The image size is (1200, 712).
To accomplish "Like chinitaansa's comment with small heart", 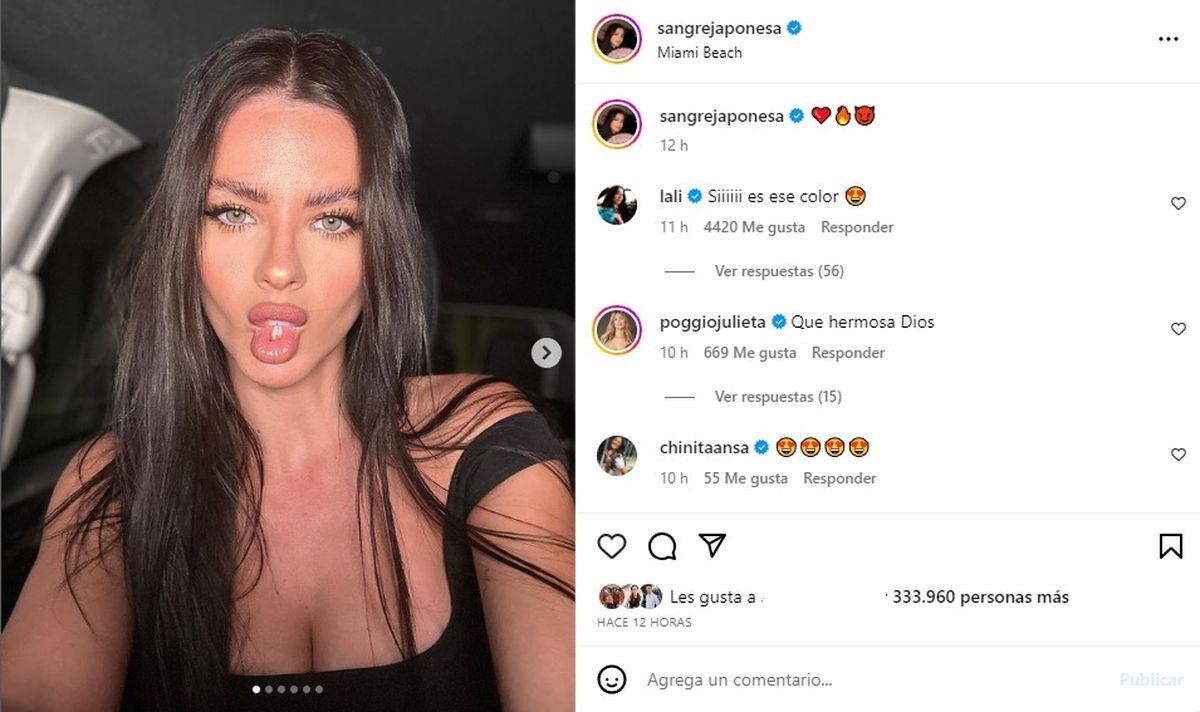I will pos(1178,455).
